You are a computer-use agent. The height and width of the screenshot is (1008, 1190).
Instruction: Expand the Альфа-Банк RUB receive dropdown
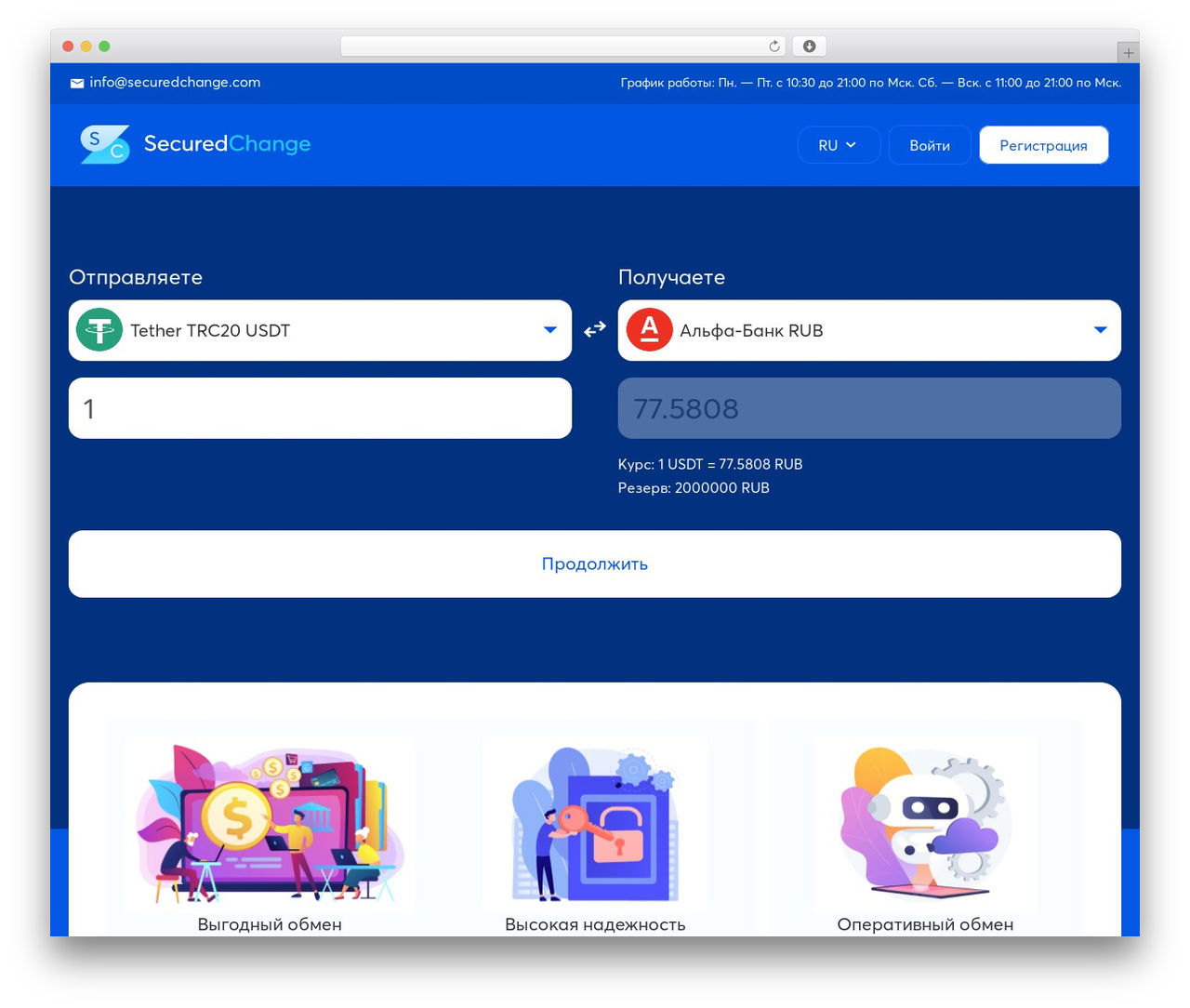(869, 330)
